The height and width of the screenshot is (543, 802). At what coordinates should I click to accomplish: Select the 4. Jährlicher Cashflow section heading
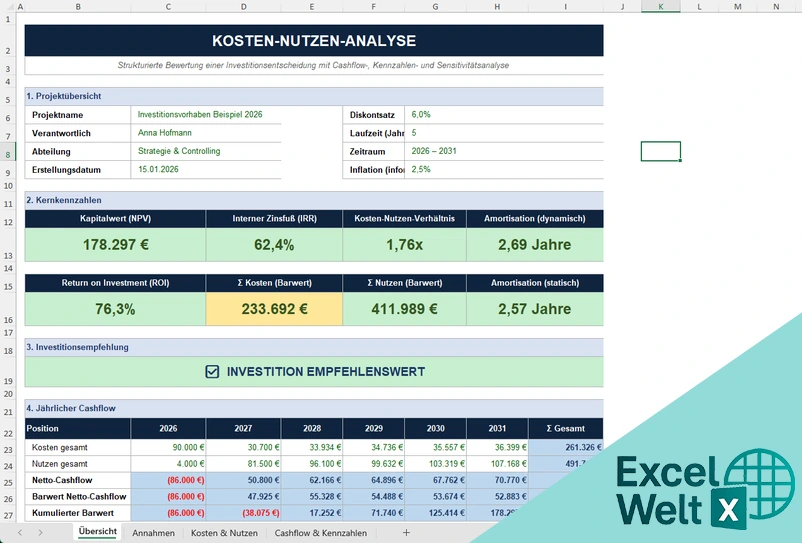click(x=314, y=409)
